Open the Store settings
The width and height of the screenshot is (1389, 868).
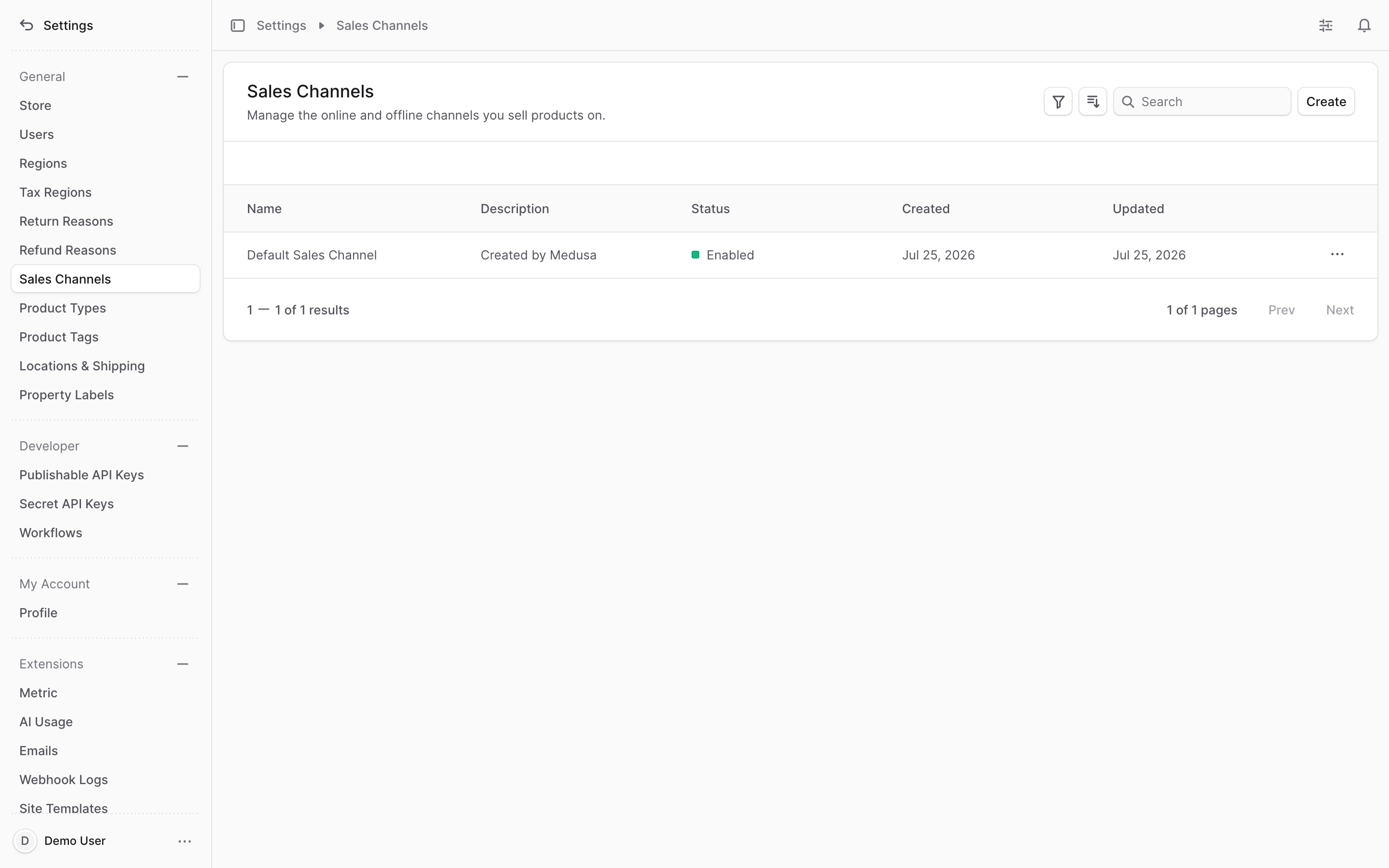click(106, 106)
